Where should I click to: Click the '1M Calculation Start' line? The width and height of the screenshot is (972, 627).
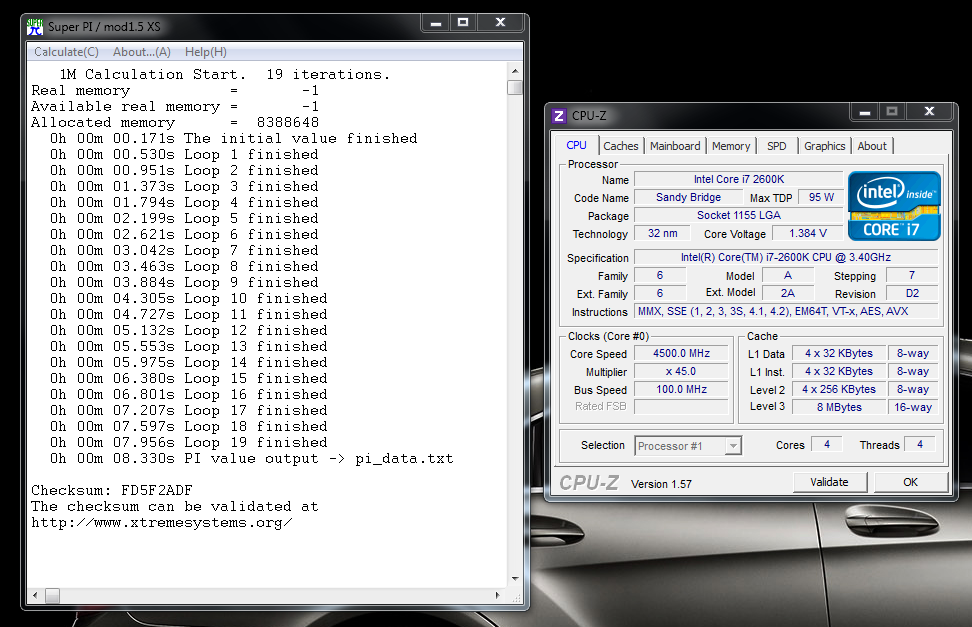[x=224, y=74]
